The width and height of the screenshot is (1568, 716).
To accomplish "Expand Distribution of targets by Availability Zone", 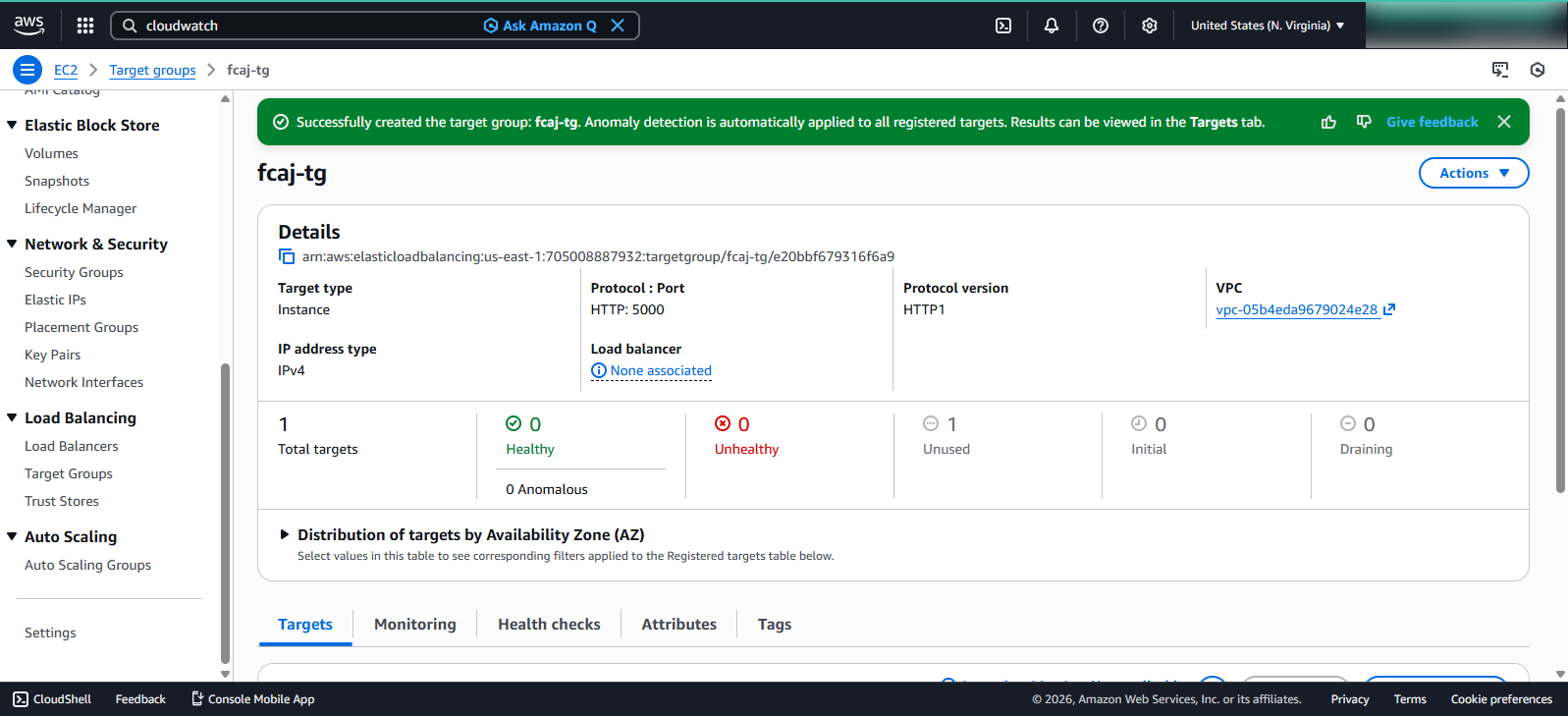I will click(x=285, y=534).
